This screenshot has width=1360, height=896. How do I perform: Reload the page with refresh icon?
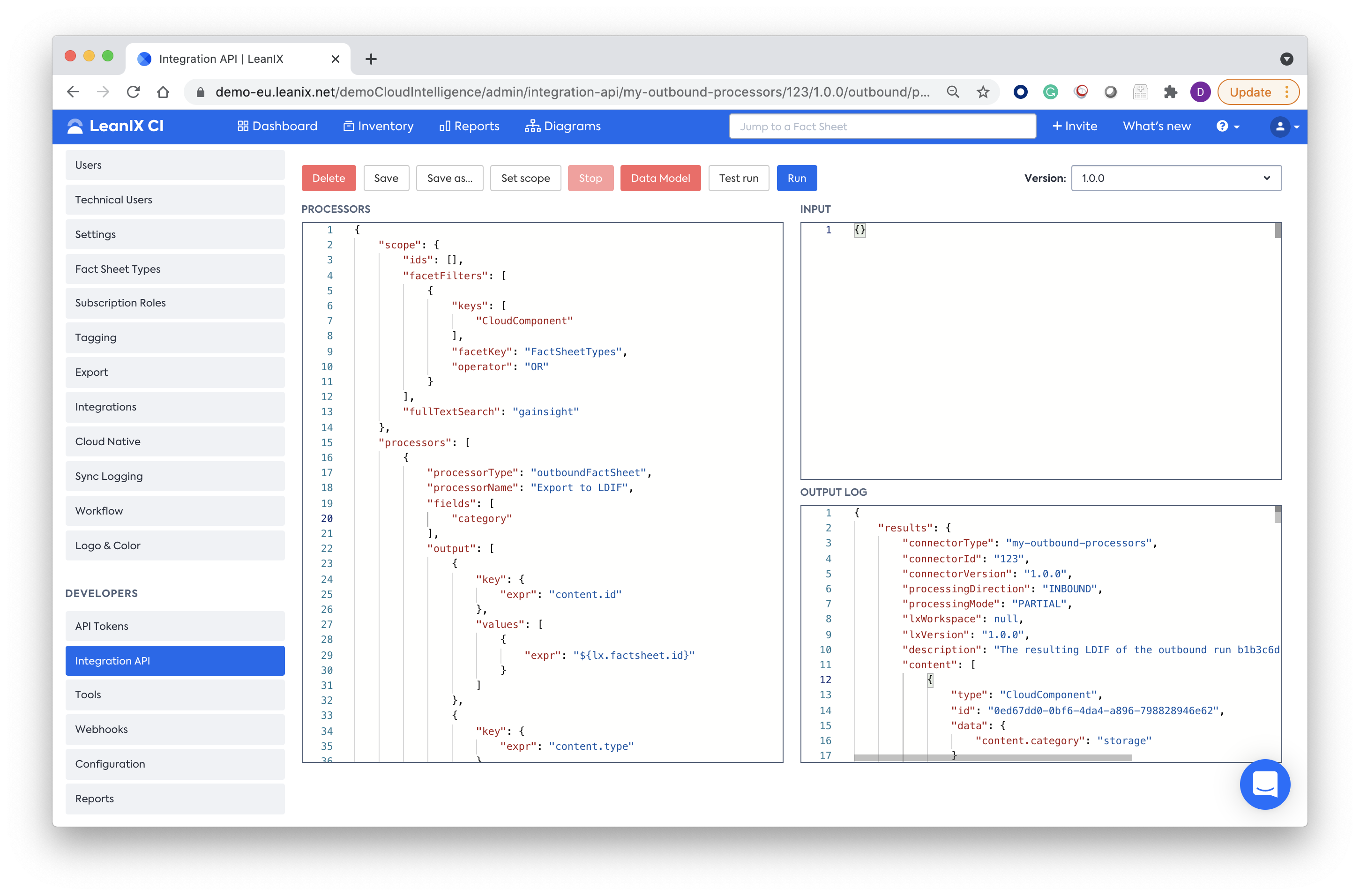(x=133, y=92)
